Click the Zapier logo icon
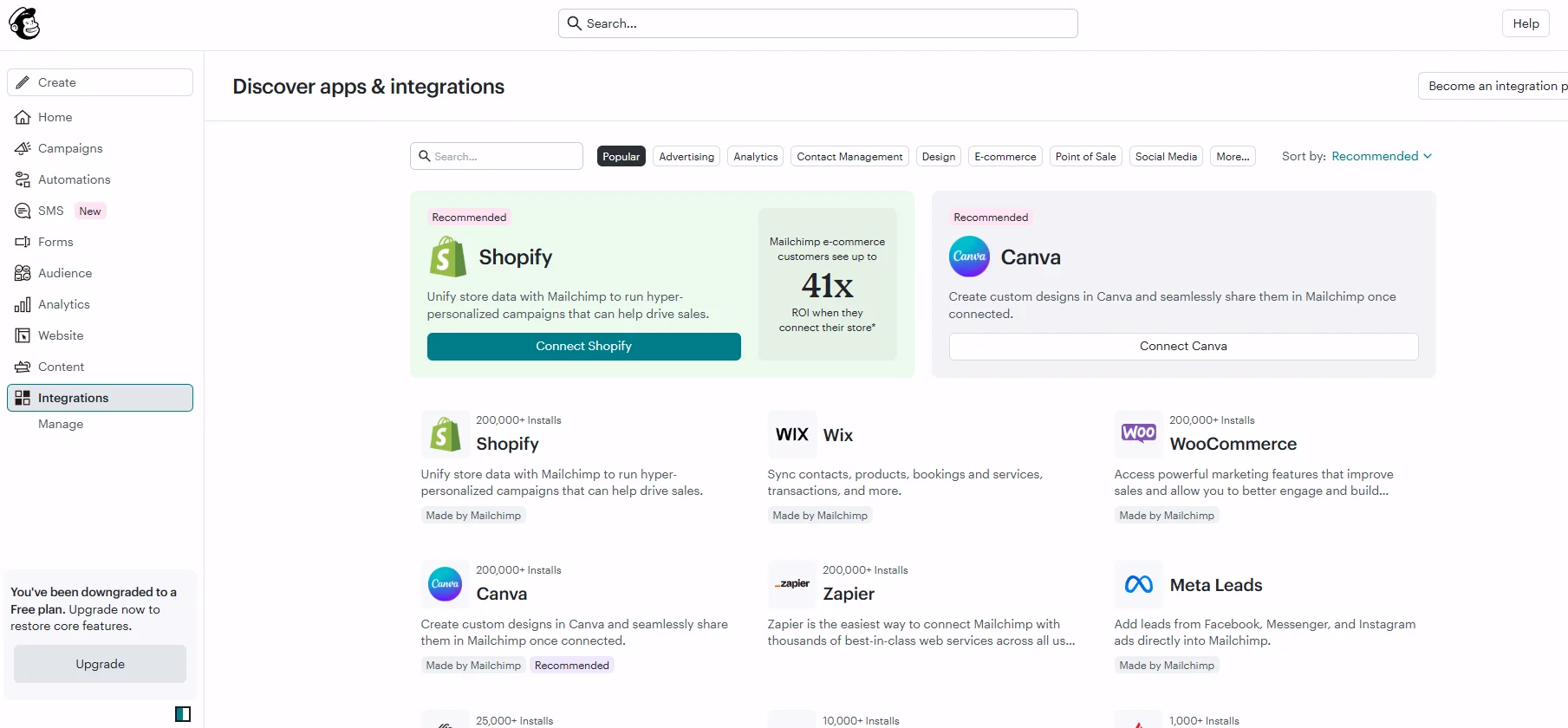This screenshot has width=1568, height=728. [x=791, y=584]
